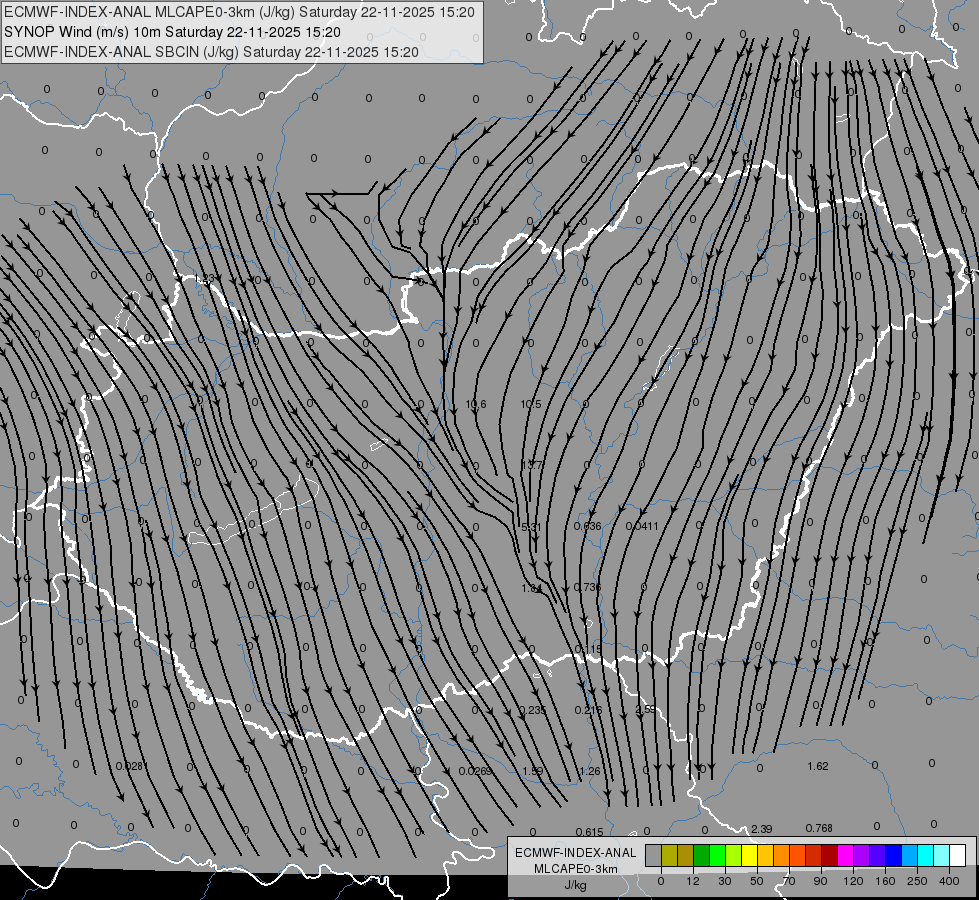Select the map value 0.0281

coord(130,766)
